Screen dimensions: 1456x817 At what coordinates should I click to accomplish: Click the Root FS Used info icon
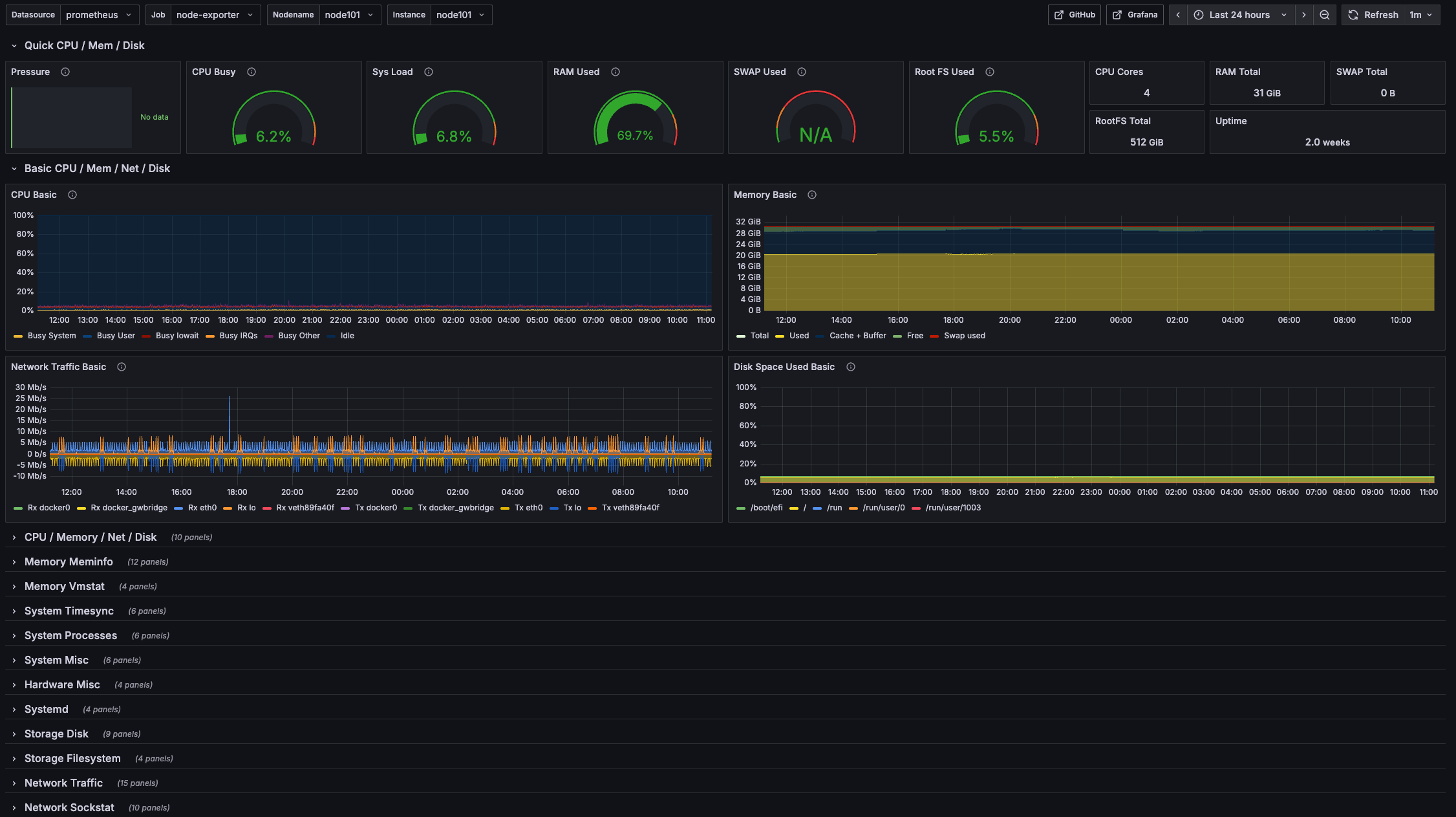coord(990,72)
